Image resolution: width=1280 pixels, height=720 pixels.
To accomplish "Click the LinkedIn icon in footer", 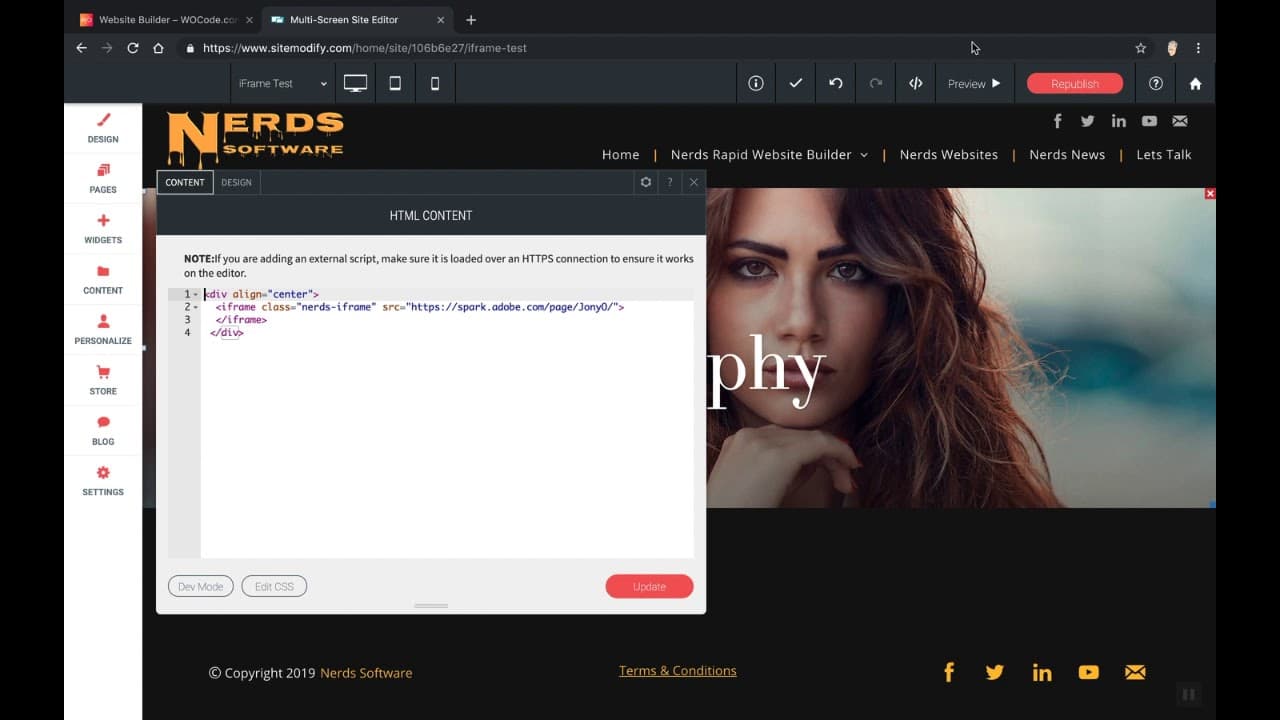I will click(1042, 672).
